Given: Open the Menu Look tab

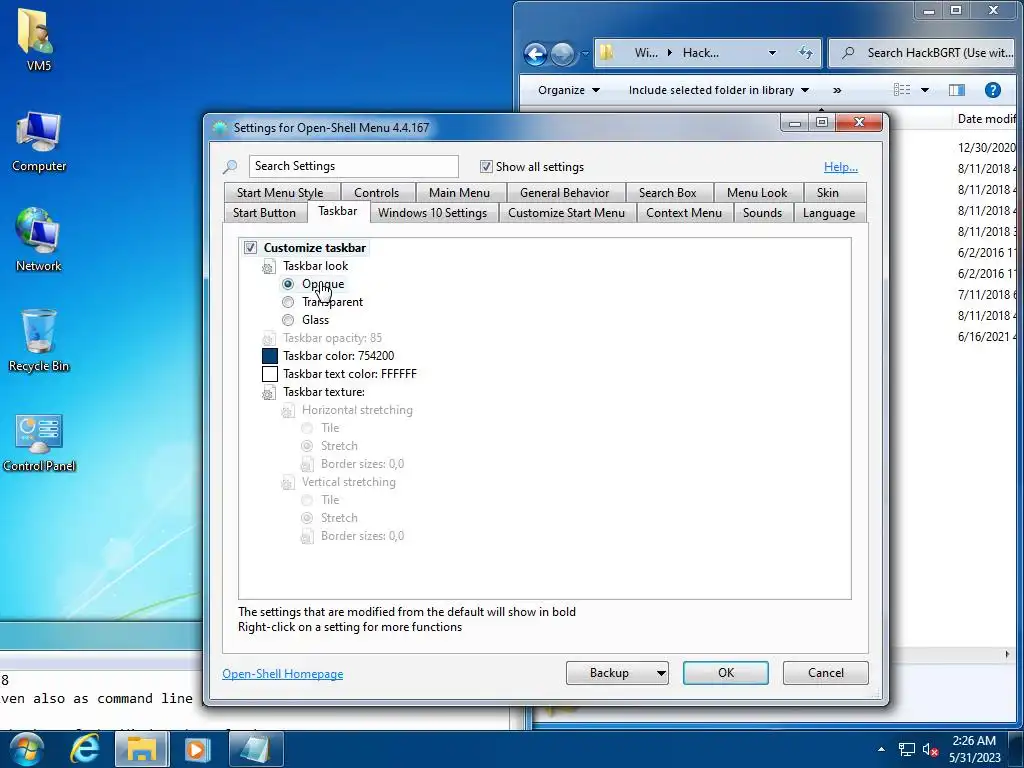Looking at the screenshot, I should (757, 193).
